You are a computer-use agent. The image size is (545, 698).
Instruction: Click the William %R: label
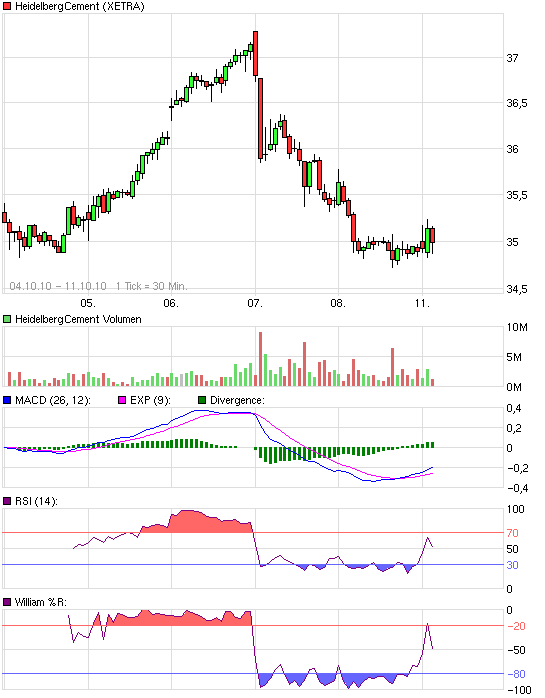(x=41, y=602)
